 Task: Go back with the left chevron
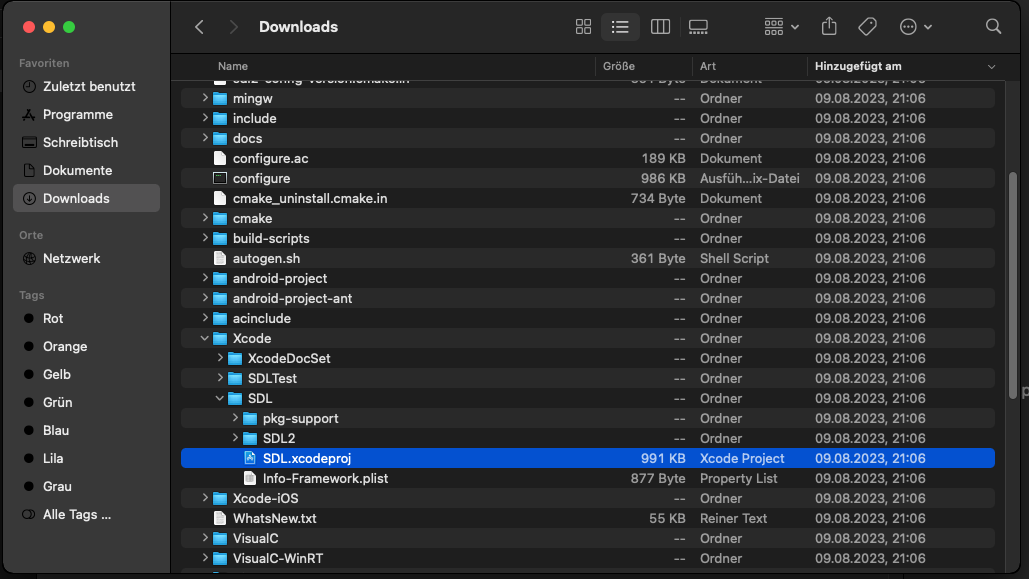199,27
